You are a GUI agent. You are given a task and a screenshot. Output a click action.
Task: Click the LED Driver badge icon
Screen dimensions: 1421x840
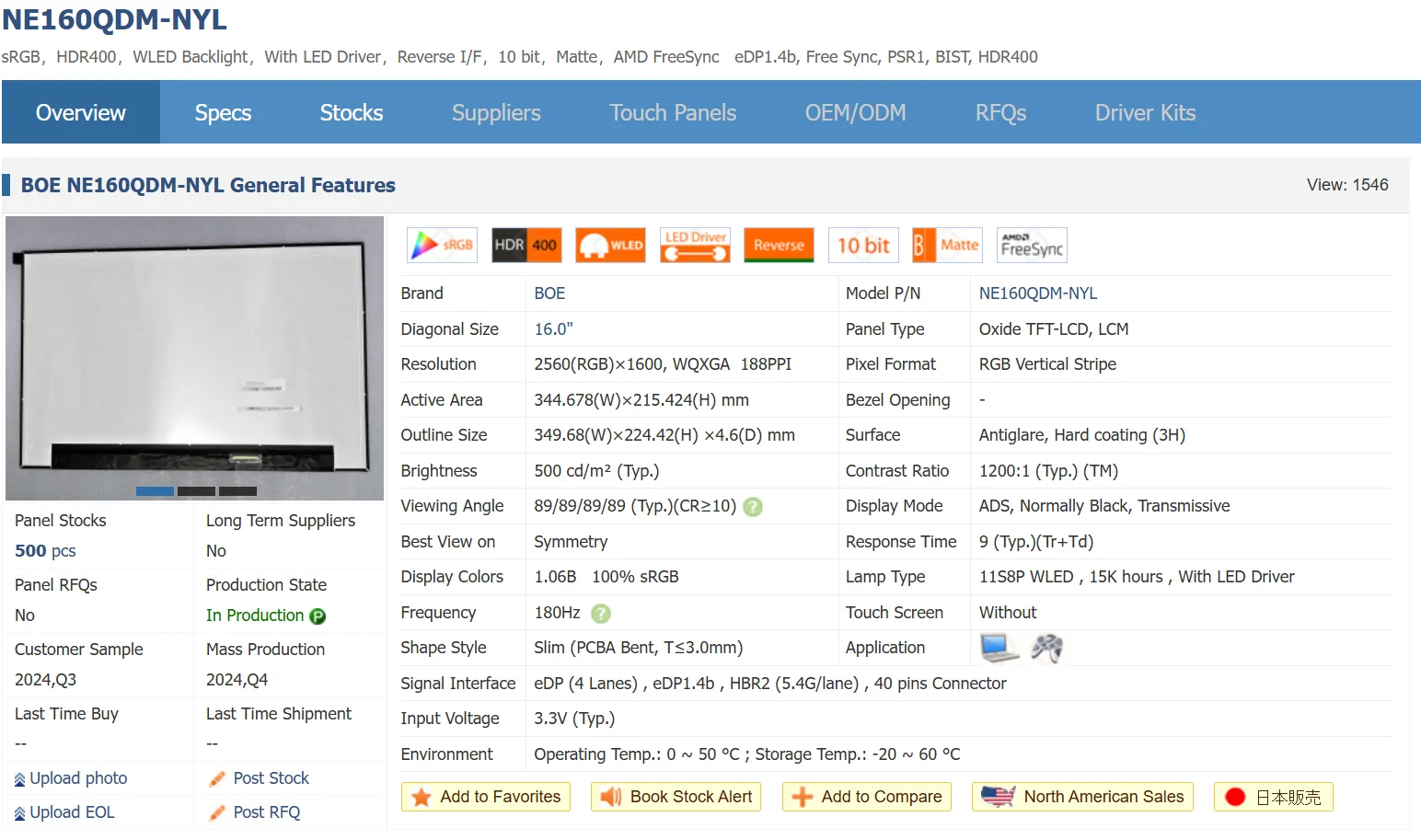point(695,246)
